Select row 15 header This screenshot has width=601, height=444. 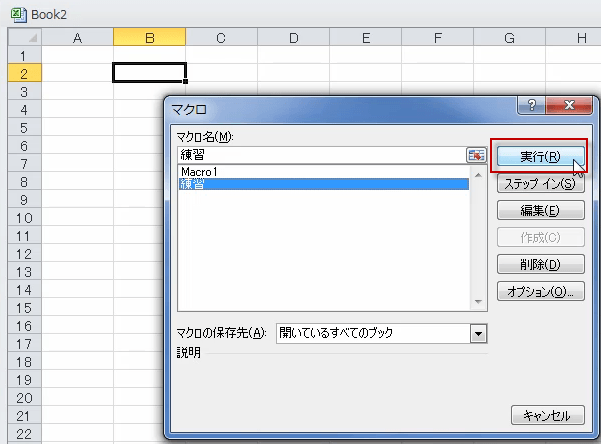(25, 308)
